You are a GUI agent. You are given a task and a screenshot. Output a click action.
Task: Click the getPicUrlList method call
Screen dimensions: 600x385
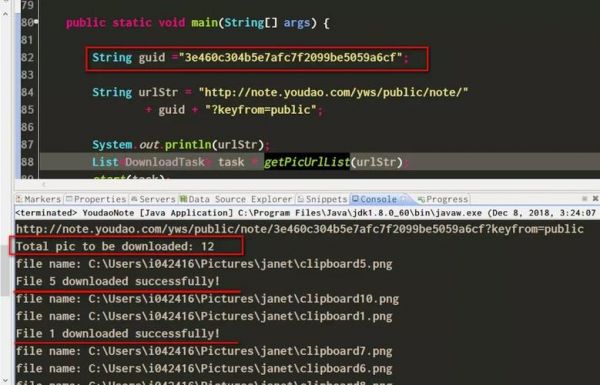tap(307, 162)
